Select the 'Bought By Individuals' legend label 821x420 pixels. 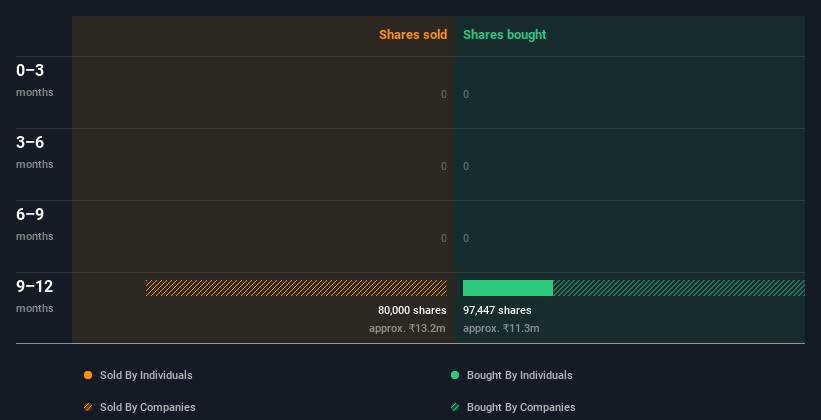click(519, 375)
